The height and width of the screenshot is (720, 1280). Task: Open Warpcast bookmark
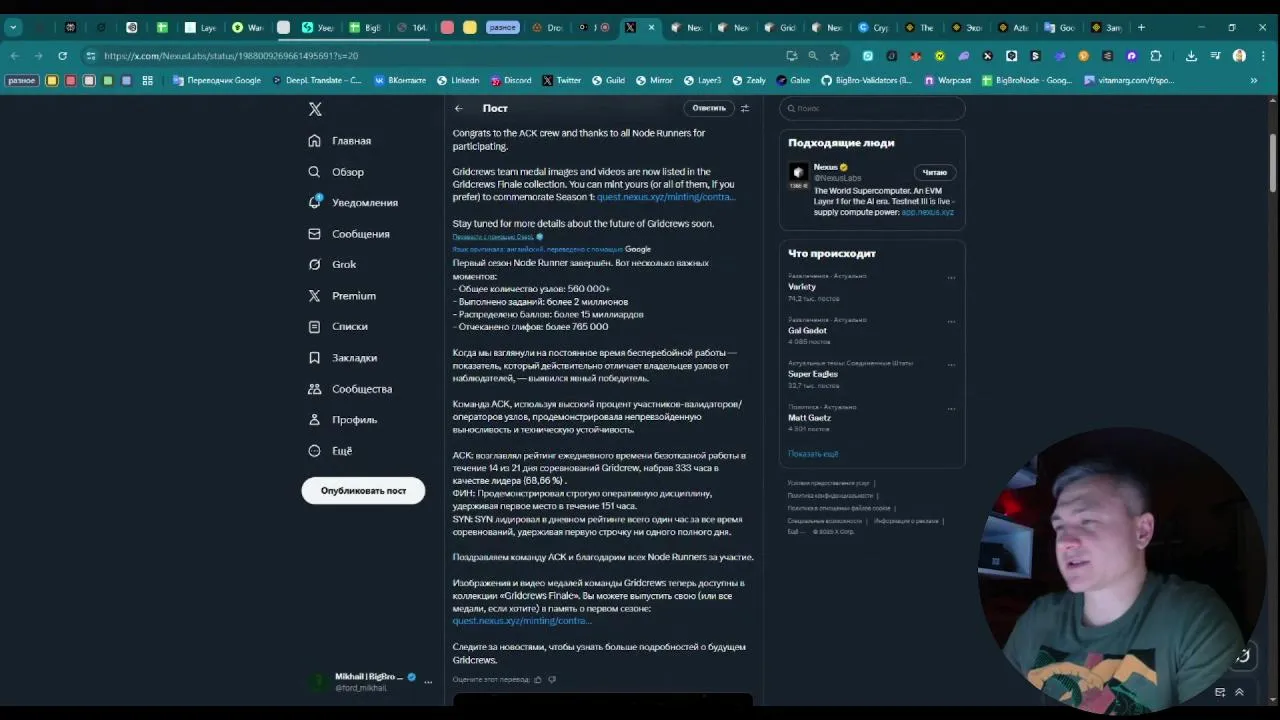pos(948,80)
